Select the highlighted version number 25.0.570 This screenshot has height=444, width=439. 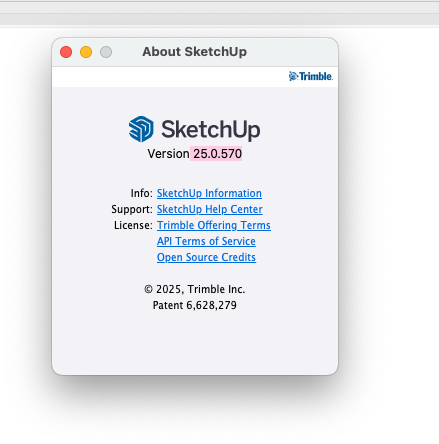point(217,154)
